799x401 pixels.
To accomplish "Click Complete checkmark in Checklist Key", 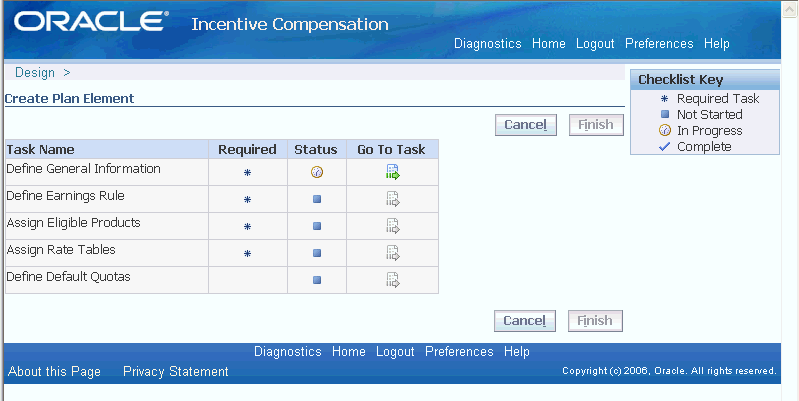I will (664, 147).
